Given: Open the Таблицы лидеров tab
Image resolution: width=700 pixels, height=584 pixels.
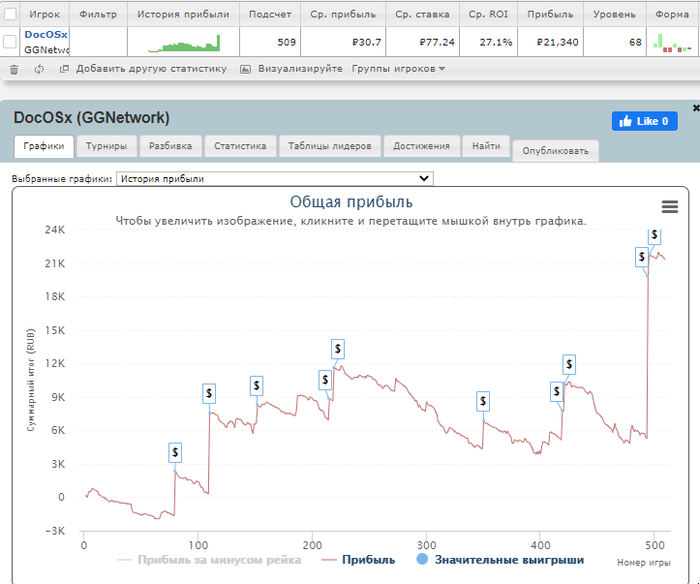Looking at the screenshot, I should click(x=329, y=146).
